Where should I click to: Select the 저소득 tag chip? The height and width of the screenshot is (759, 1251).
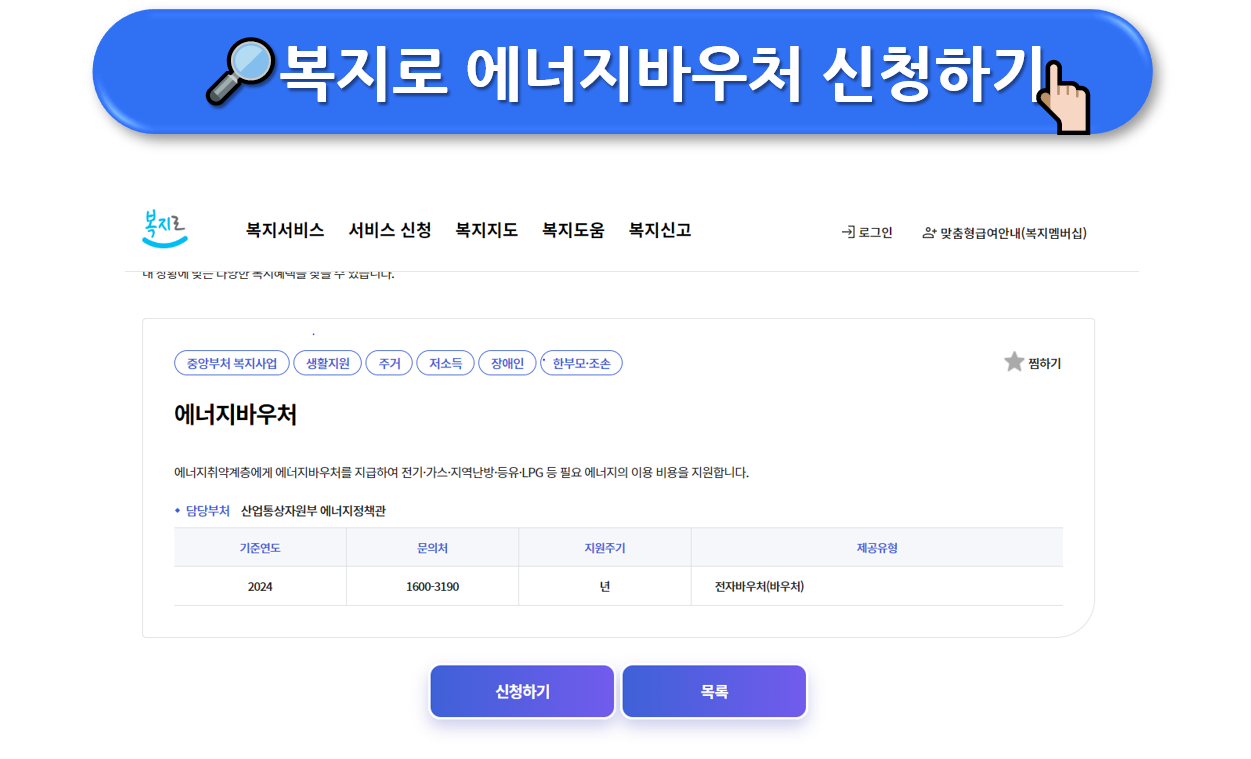(445, 363)
